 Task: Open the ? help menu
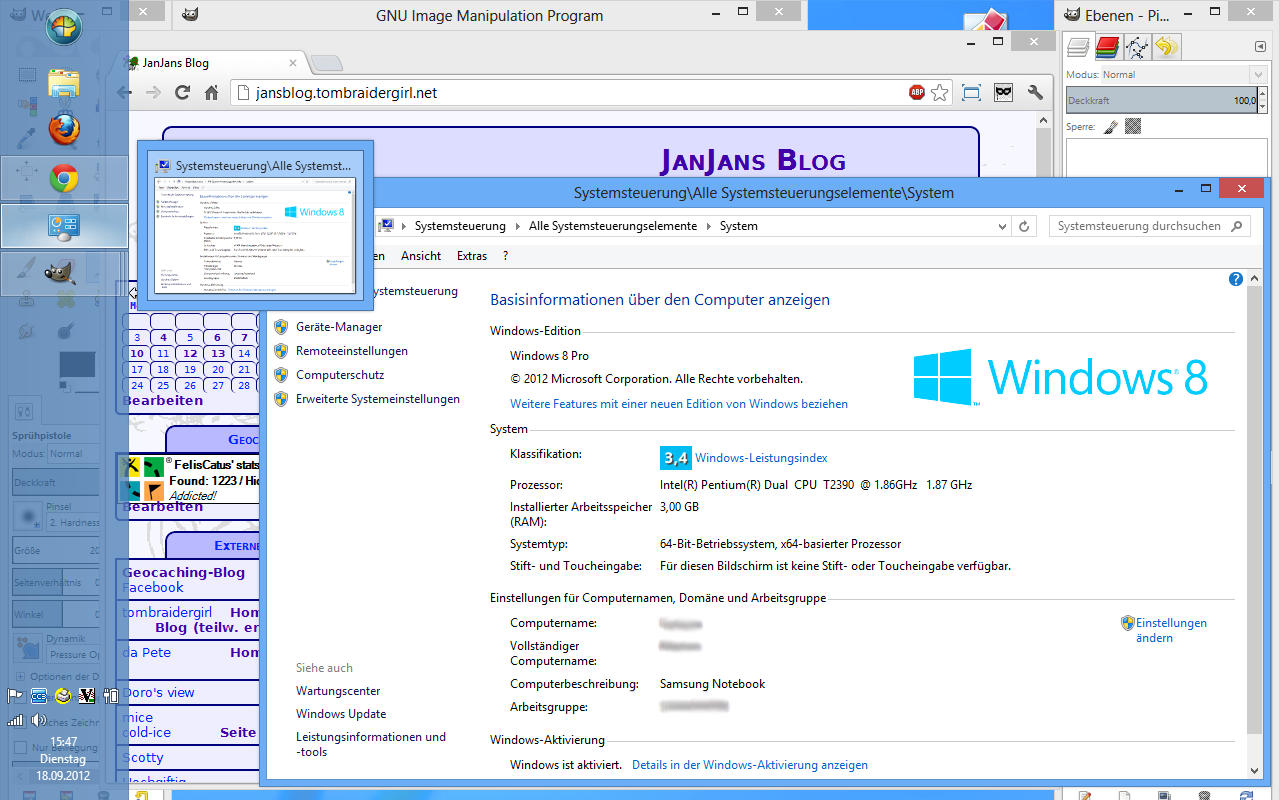(505, 256)
